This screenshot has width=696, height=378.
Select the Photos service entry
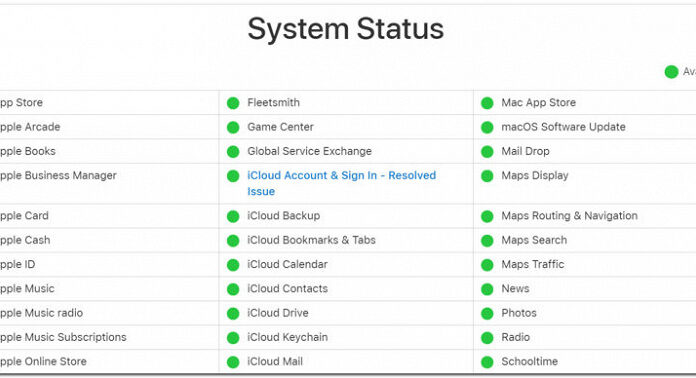tap(519, 313)
